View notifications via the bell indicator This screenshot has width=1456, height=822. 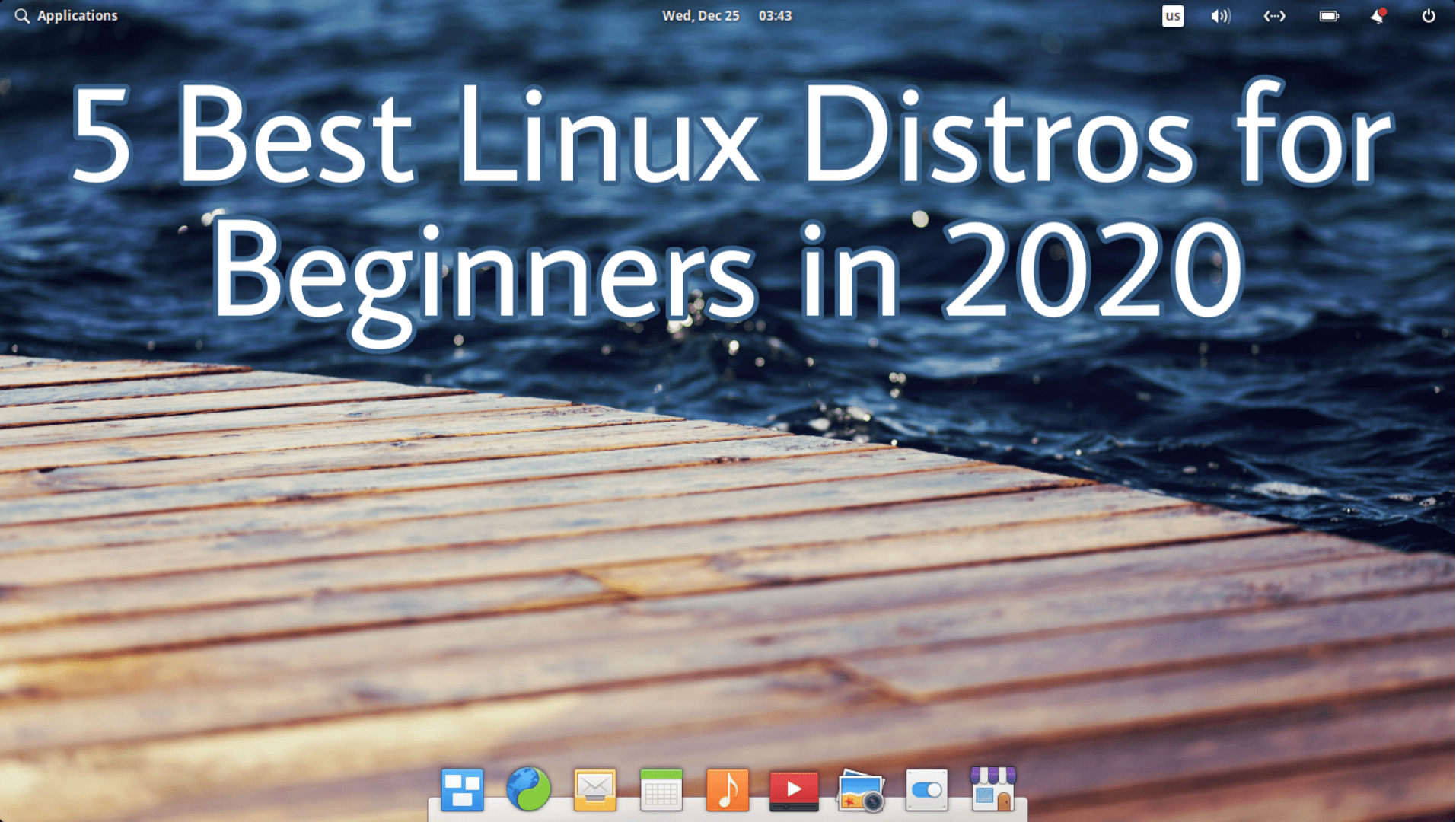click(1377, 15)
